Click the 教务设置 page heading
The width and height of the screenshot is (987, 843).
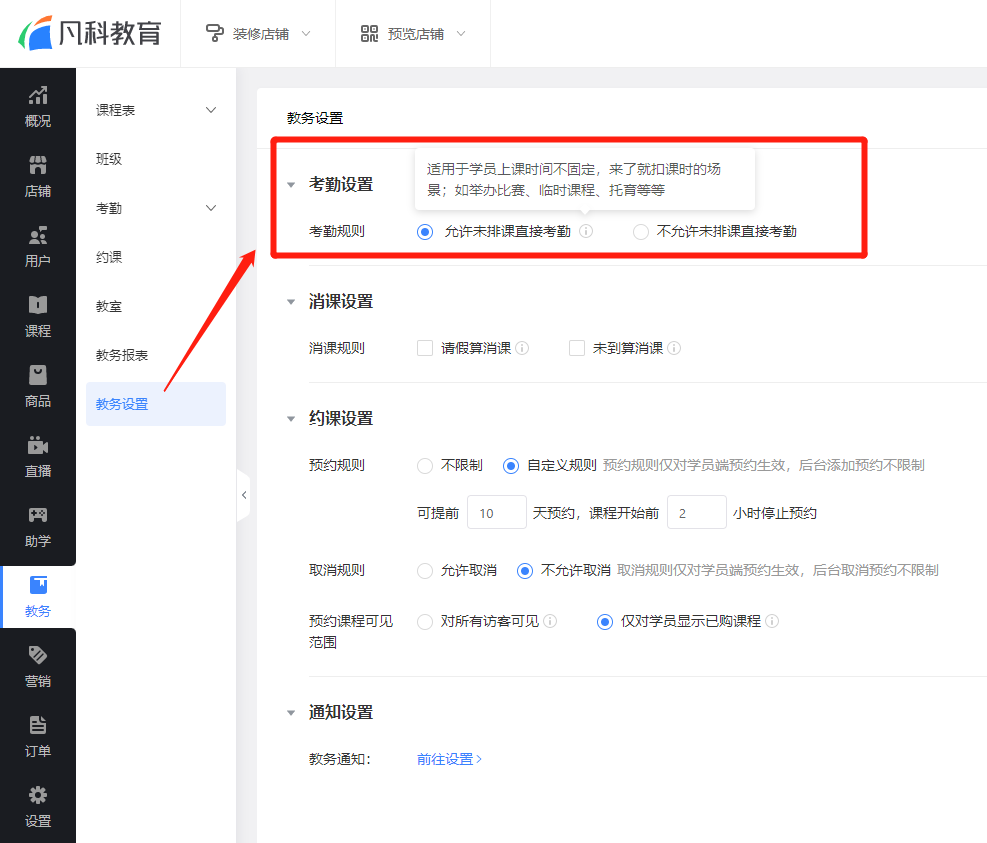[x=315, y=118]
